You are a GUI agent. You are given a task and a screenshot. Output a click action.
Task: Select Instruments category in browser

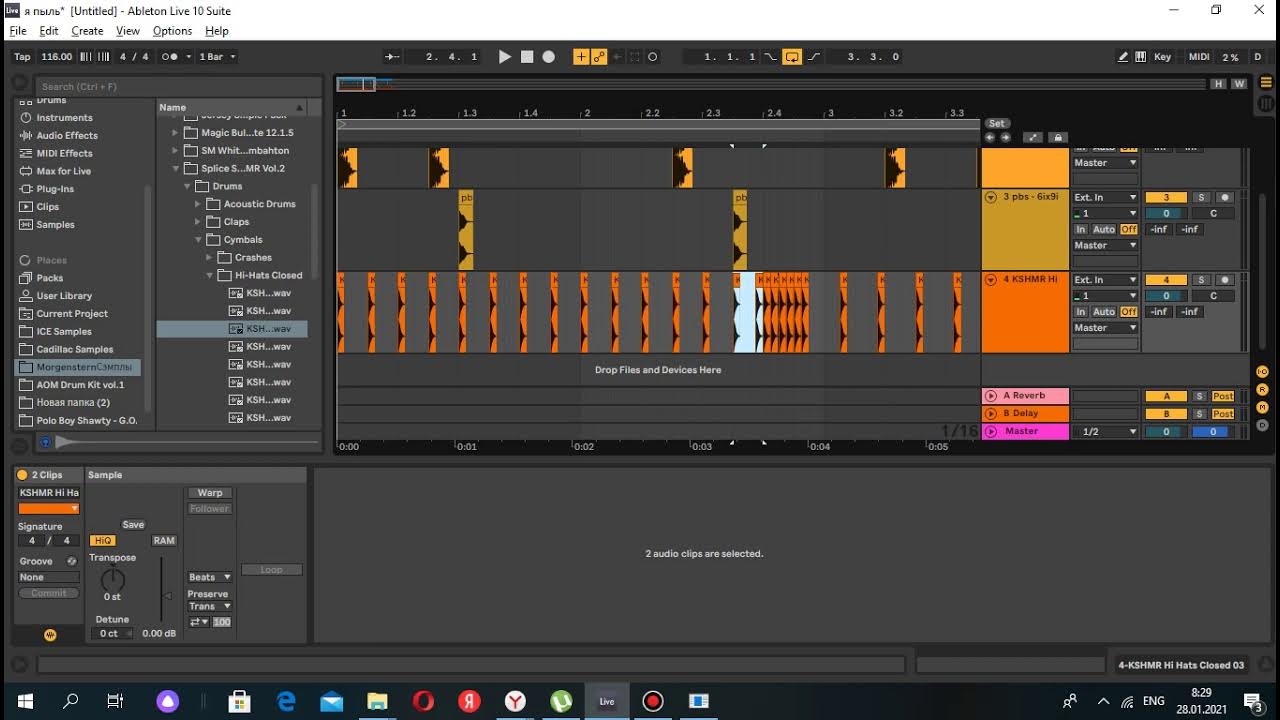(x=64, y=117)
